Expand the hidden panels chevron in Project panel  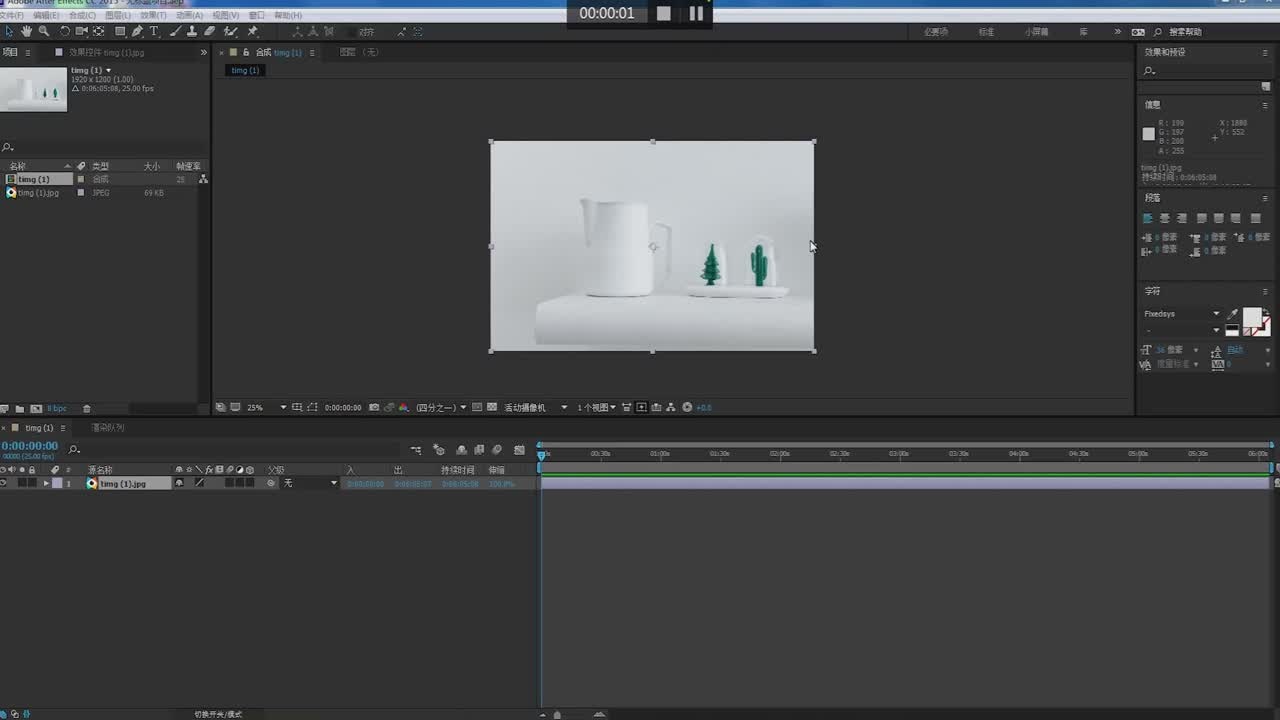203,52
